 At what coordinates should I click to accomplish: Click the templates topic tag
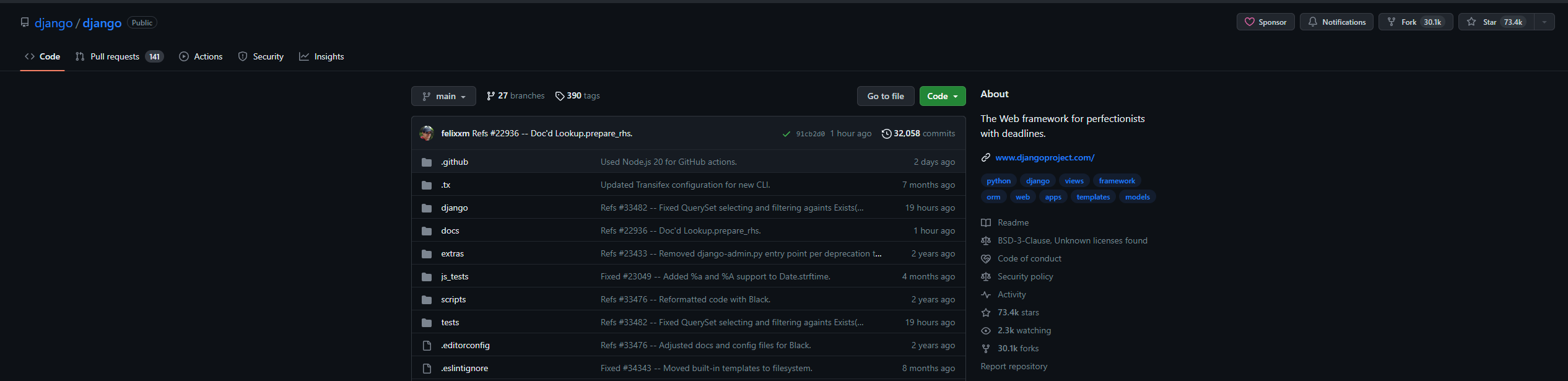tap(1093, 197)
